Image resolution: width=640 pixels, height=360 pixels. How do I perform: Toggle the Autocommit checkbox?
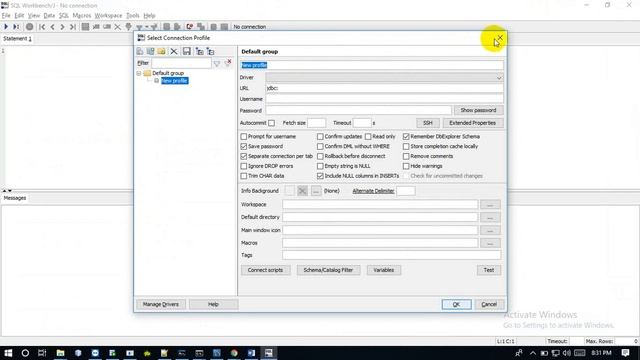click(x=271, y=123)
